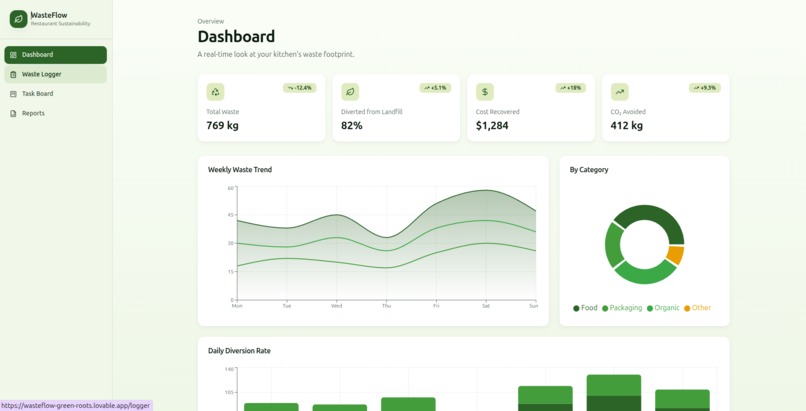Image resolution: width=806 pixels, height=411 pixels.
Task: Go to the Task Board page
Action: tap(56, 94)
